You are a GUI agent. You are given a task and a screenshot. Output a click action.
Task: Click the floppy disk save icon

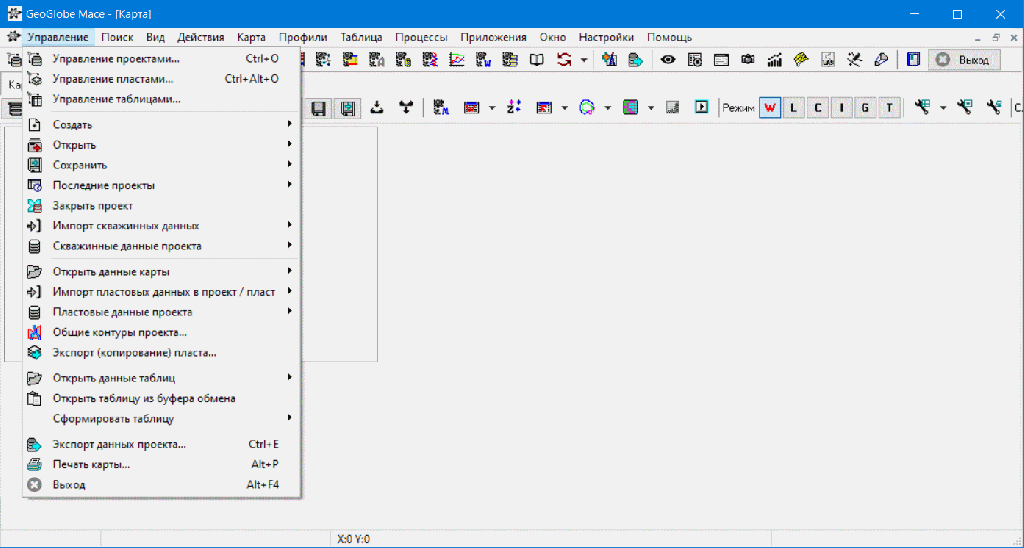[x=319, y=108]
